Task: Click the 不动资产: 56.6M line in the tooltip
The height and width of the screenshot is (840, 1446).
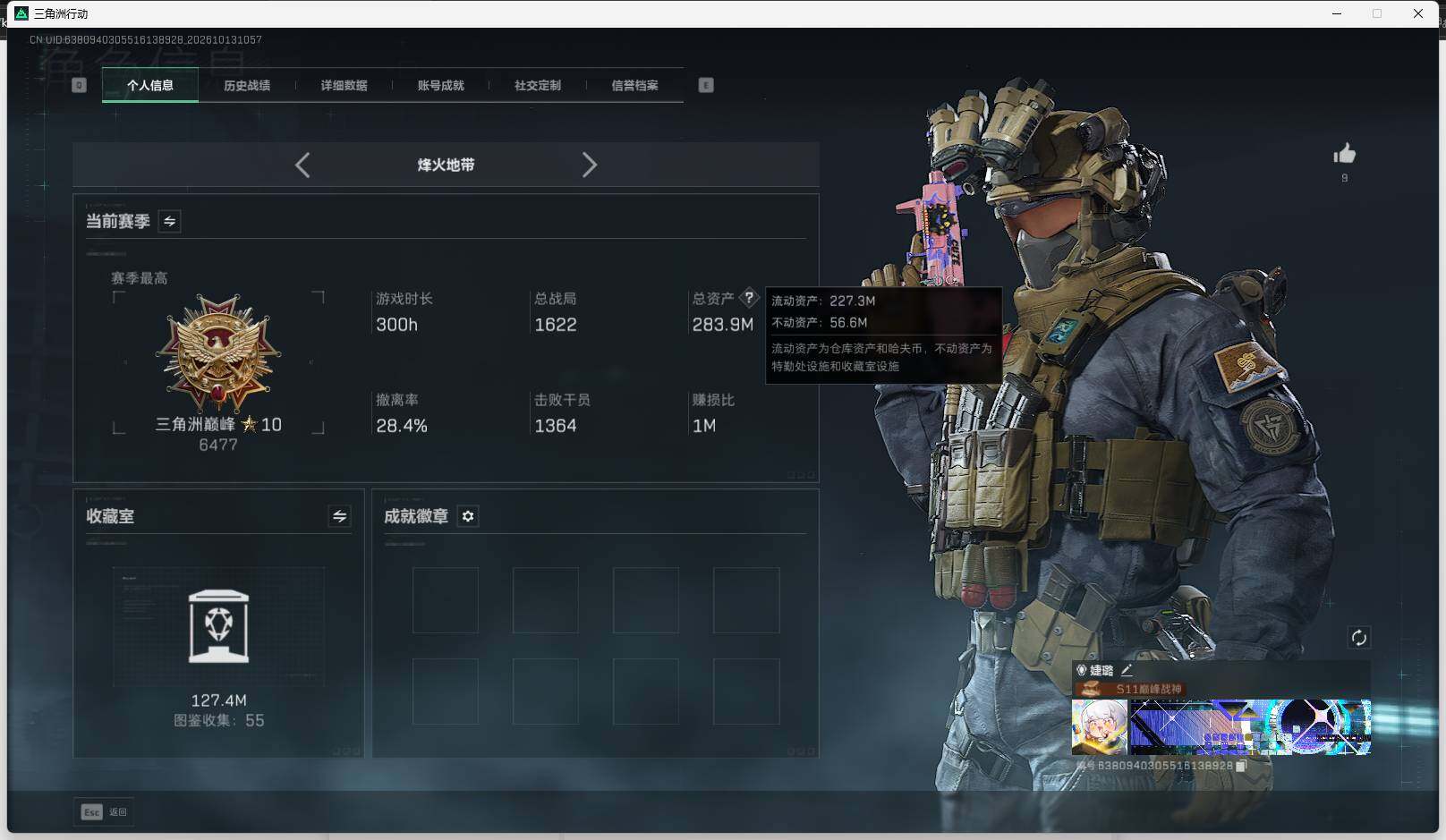Action: [820, 322]
